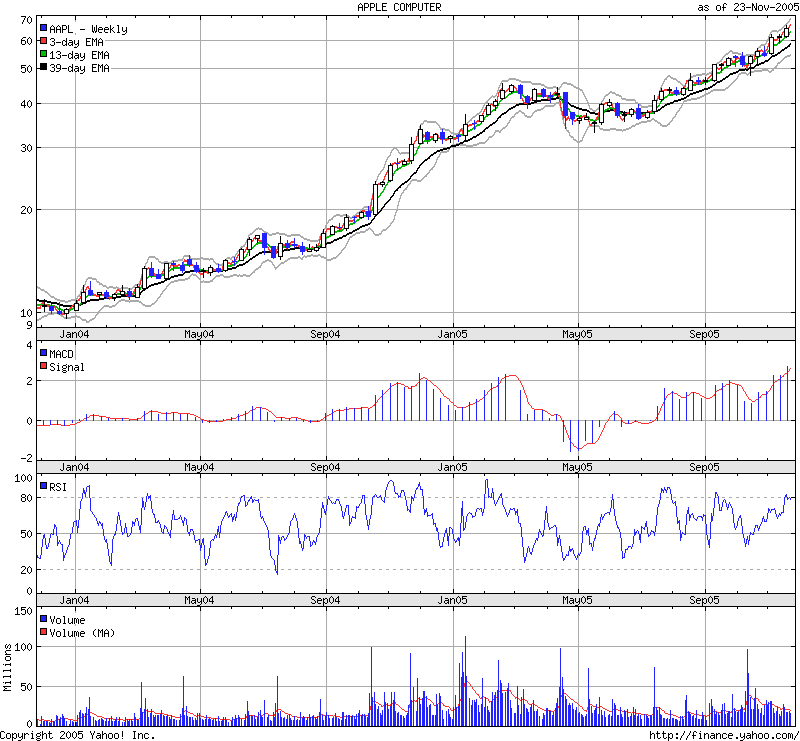This screenshot has width=800, height=741.
Task: Click the 'AAPL - Weekly' legend label
Action: click(88, 29)
